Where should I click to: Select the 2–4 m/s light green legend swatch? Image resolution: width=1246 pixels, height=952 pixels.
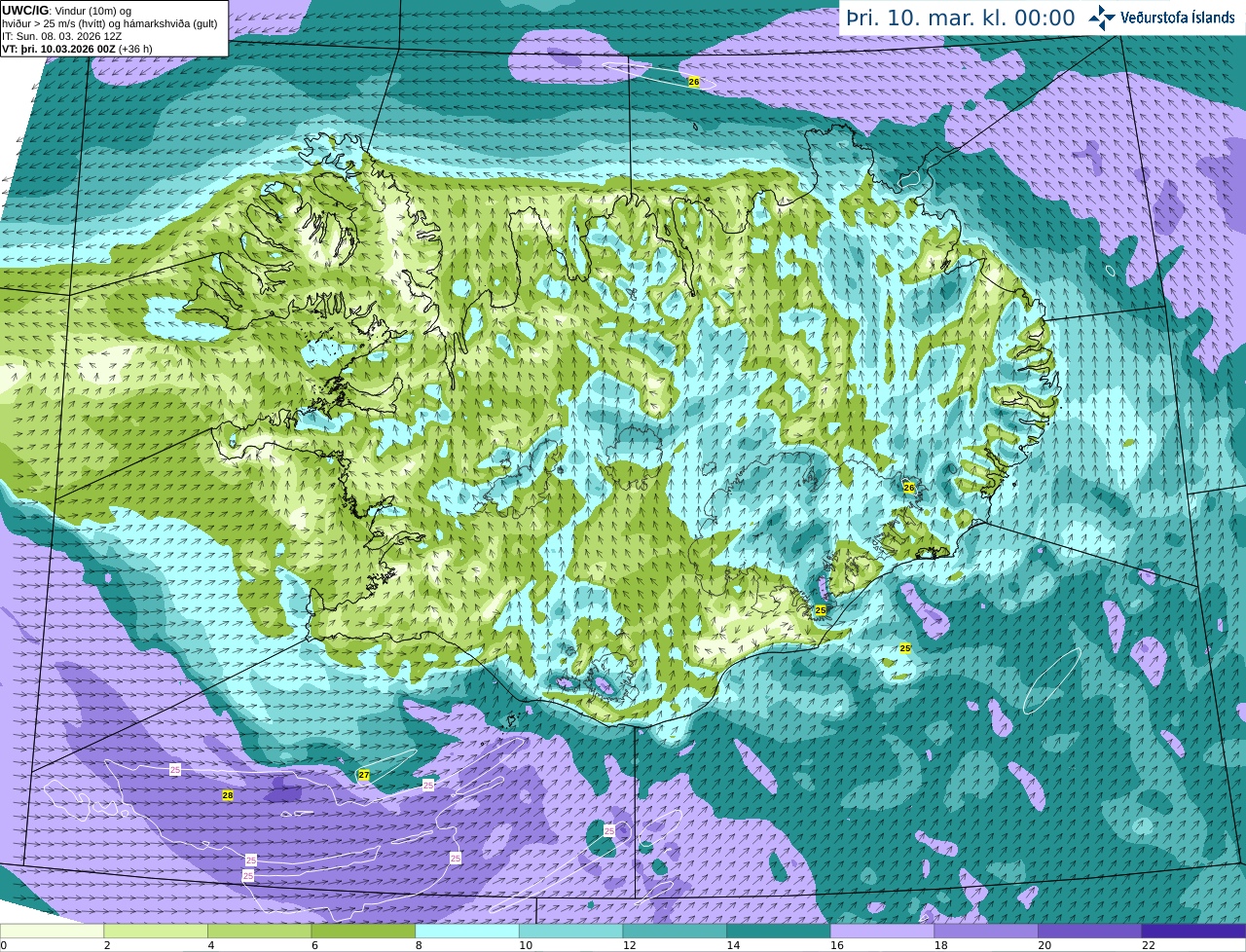click(x=156, y=931)
